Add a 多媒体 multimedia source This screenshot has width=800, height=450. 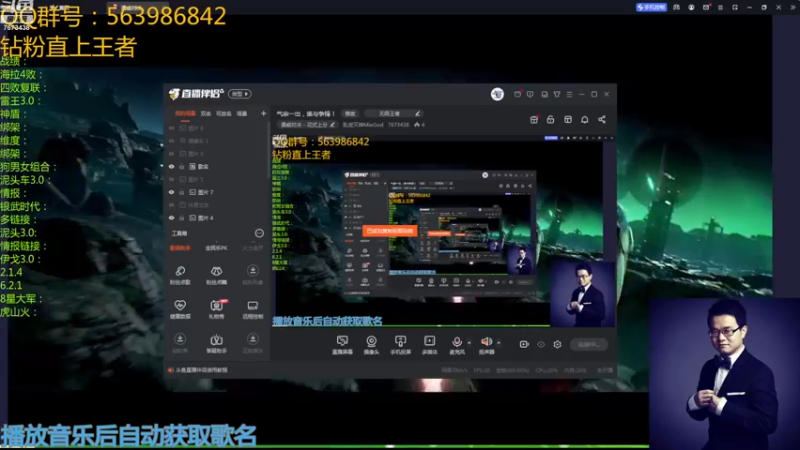click(x=430, y=345)
